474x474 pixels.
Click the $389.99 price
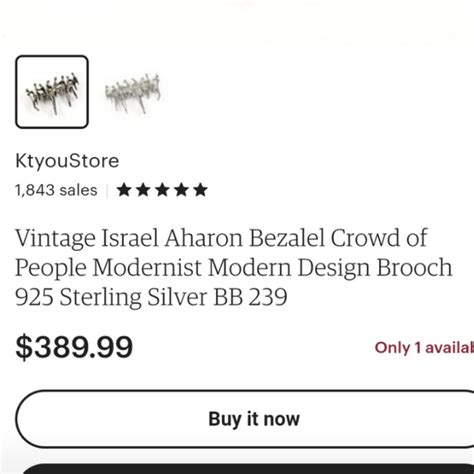[x=74, y=347]
